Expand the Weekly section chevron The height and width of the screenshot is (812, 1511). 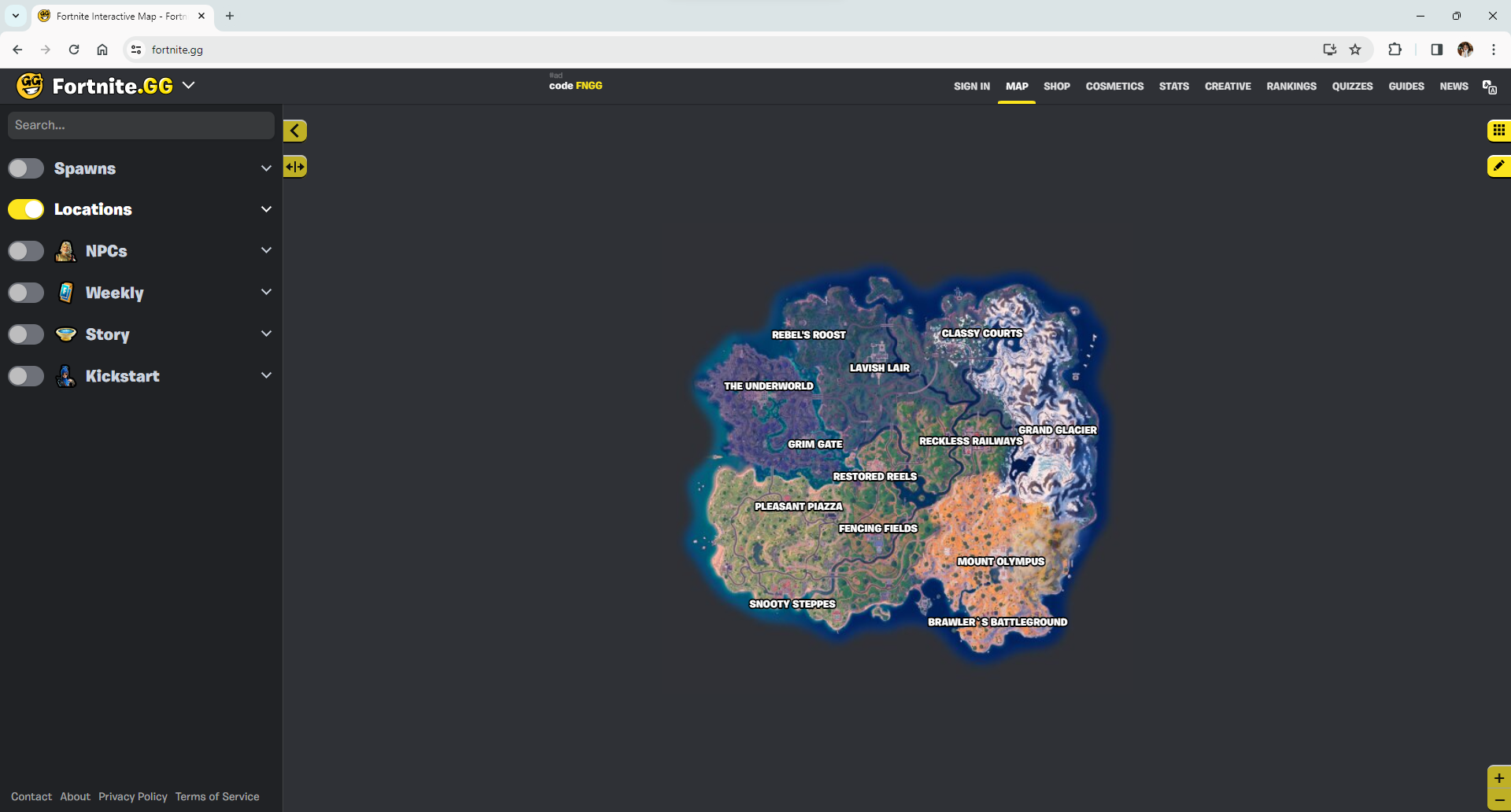266,292
